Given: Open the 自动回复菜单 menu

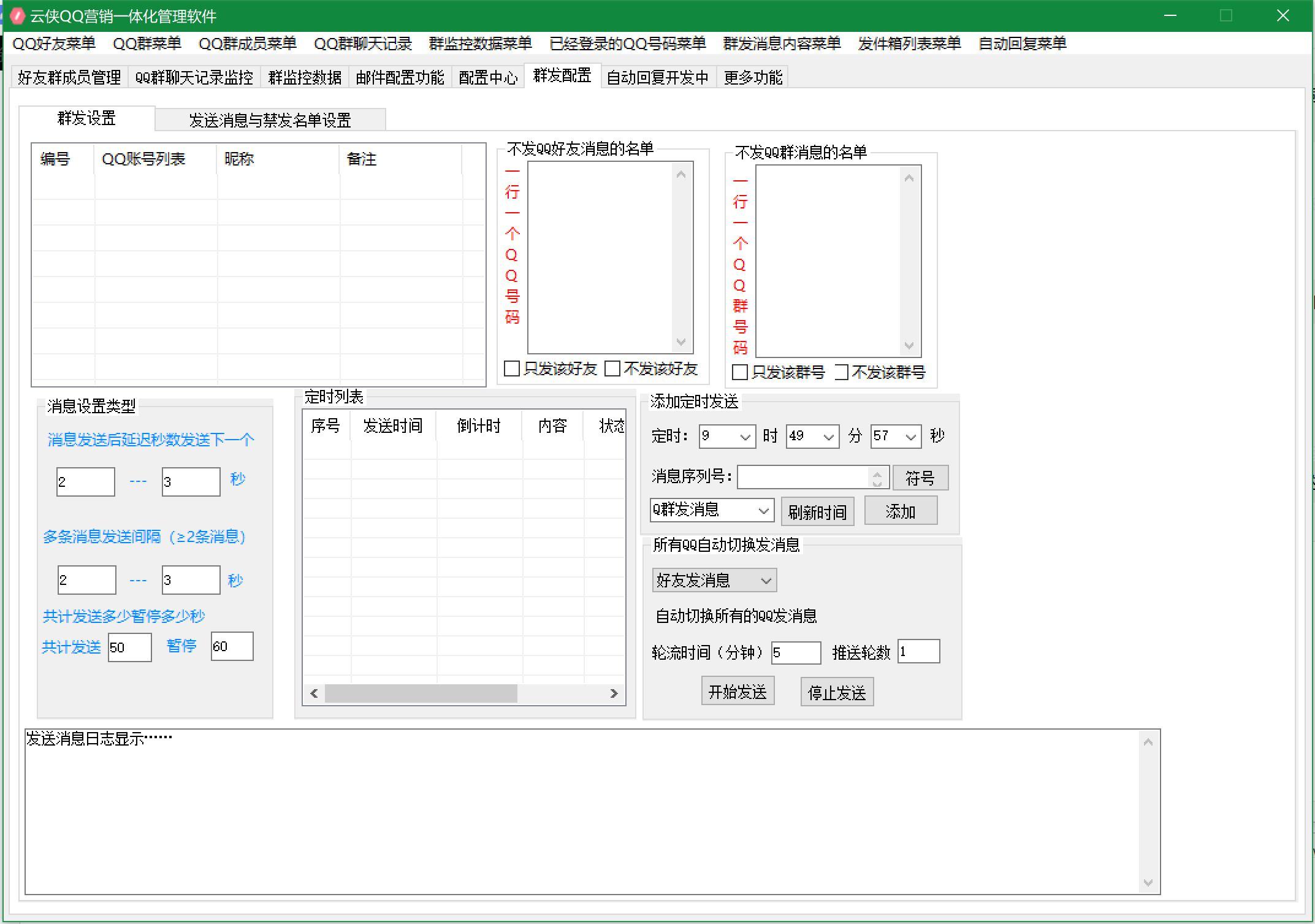Looking at the screenshot, I should click(x=1023, y=44).
